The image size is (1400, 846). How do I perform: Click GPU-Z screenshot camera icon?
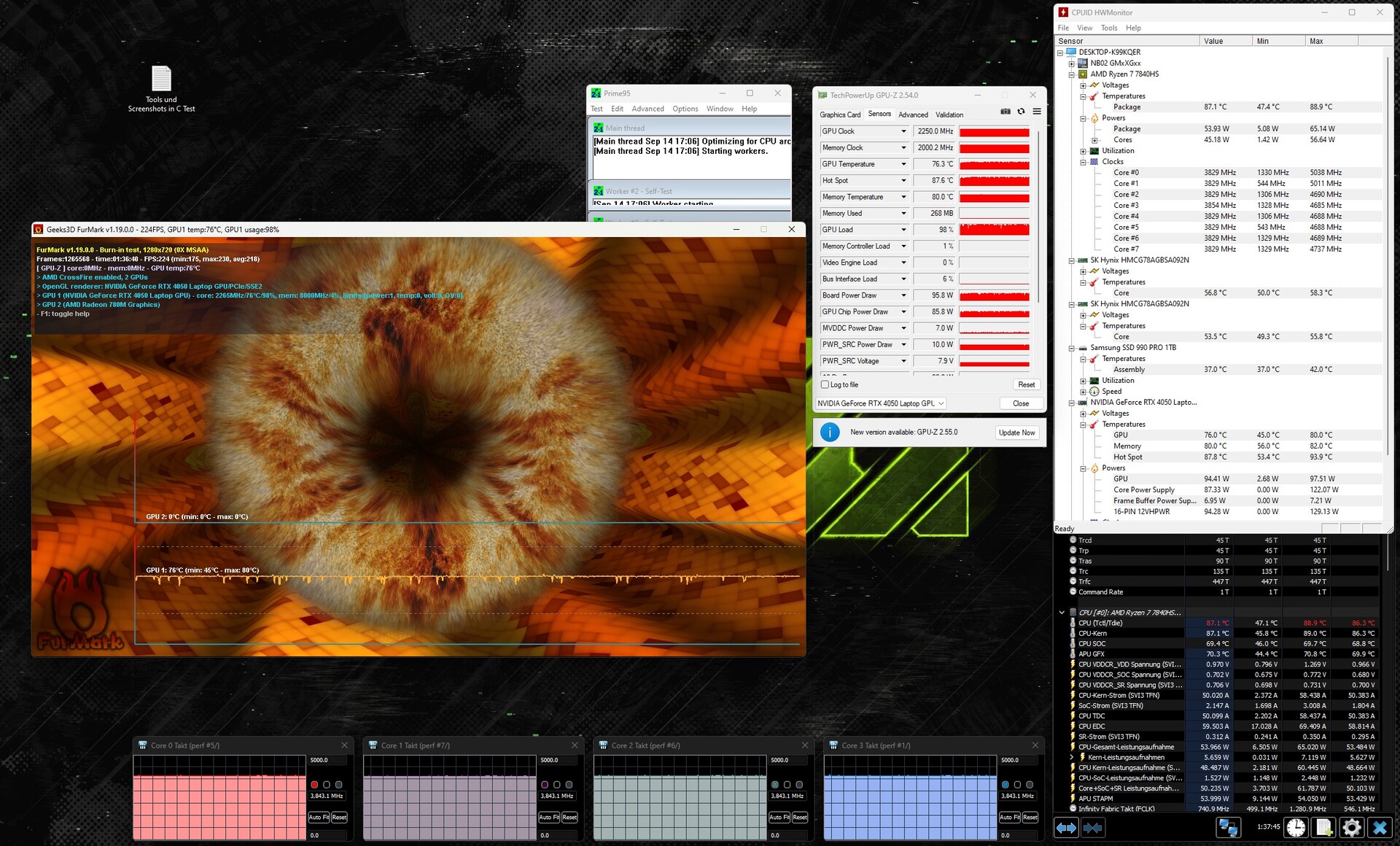click(1005, 112)
